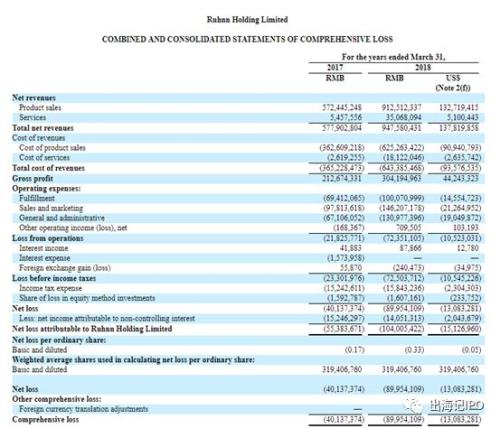
Task: Select "Foreign currency translation adjustments" row label
Action: click(x=83, y=409)
